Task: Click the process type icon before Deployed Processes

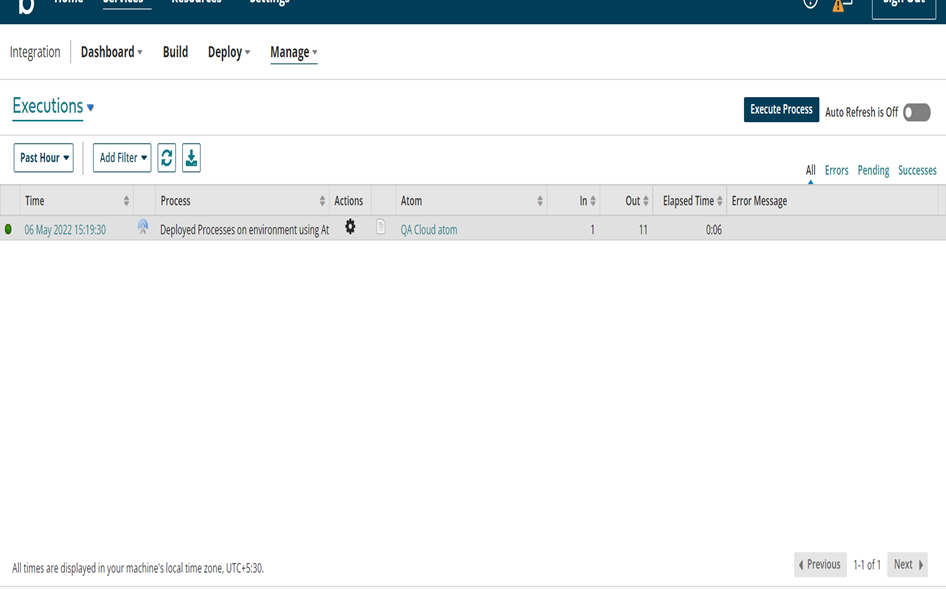Action: coord(143,228)
